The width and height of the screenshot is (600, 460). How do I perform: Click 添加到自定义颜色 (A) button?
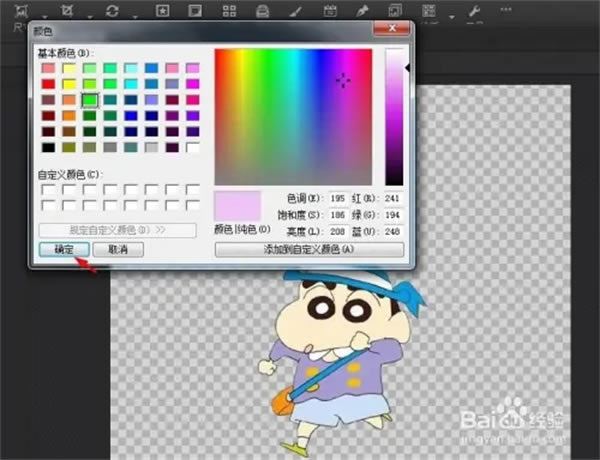[309, 250]
